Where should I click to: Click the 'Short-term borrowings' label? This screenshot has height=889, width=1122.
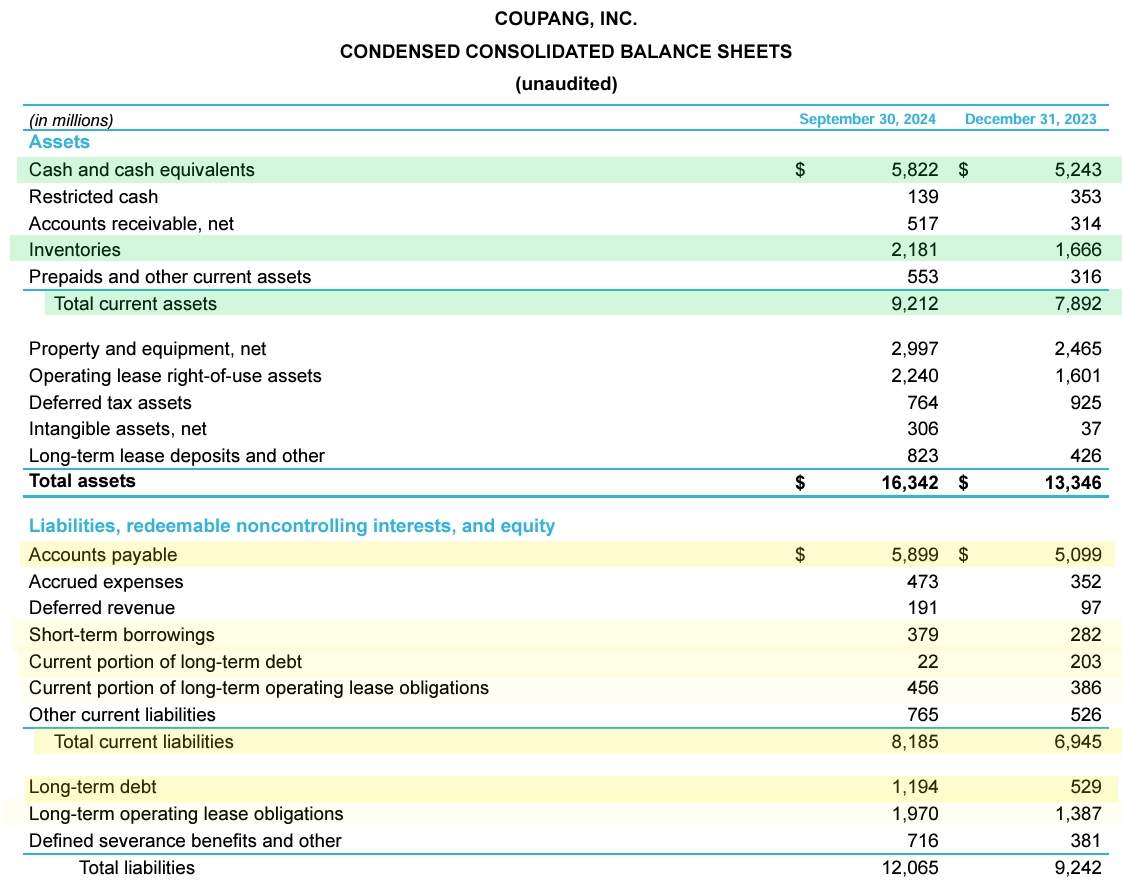pyautogui.click(x=122, y=635)
